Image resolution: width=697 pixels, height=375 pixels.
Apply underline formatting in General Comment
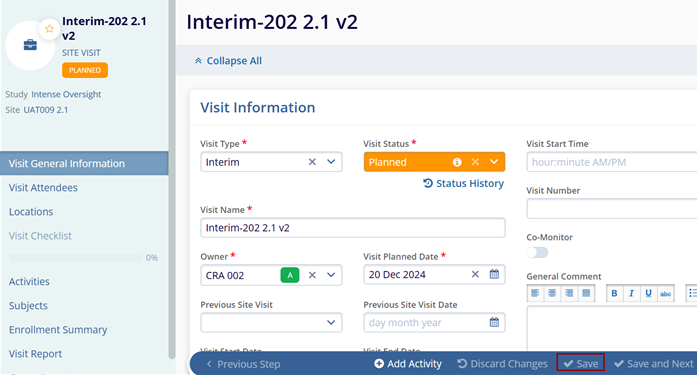648,293
